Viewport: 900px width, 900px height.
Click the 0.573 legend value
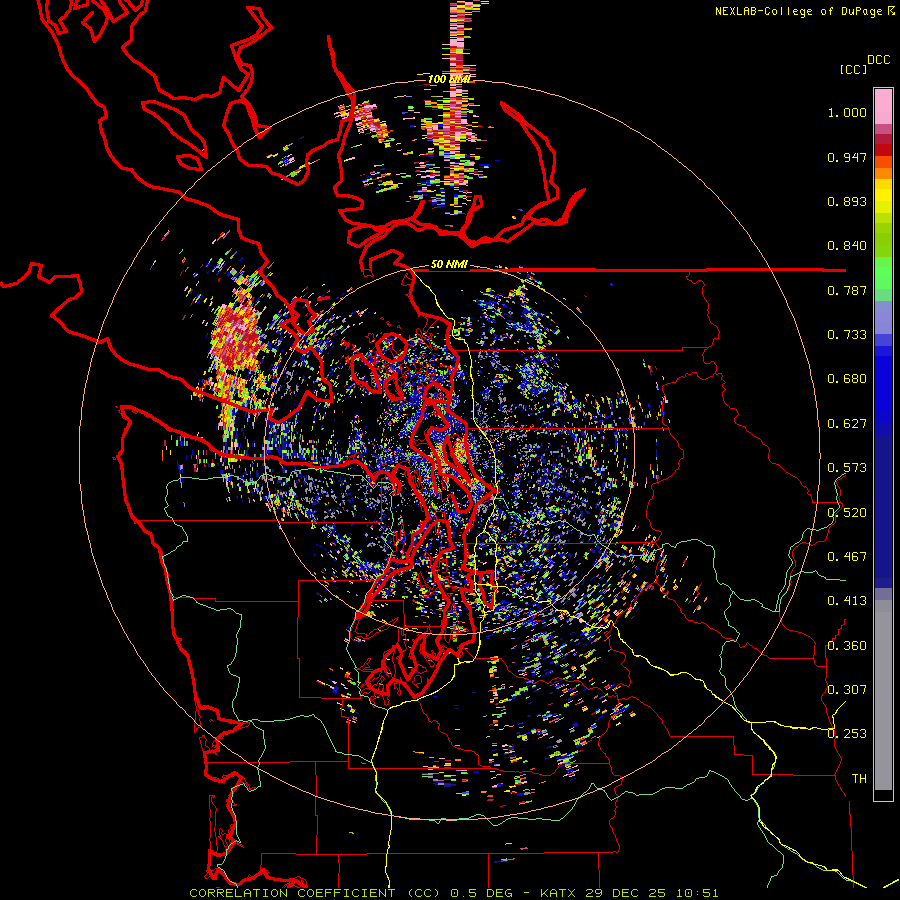tap(847, 468)
